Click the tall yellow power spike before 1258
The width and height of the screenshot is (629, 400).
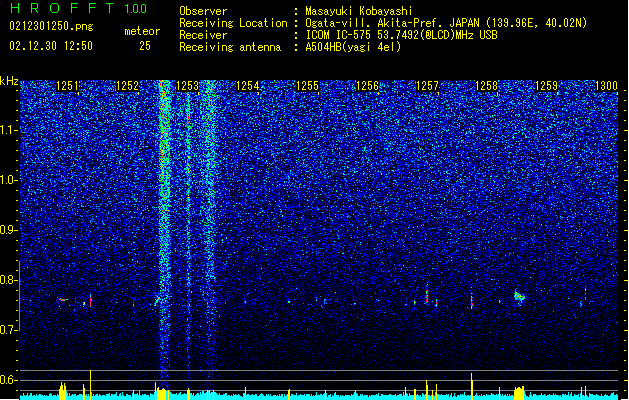pyautogui.click(x=472, y=384)
